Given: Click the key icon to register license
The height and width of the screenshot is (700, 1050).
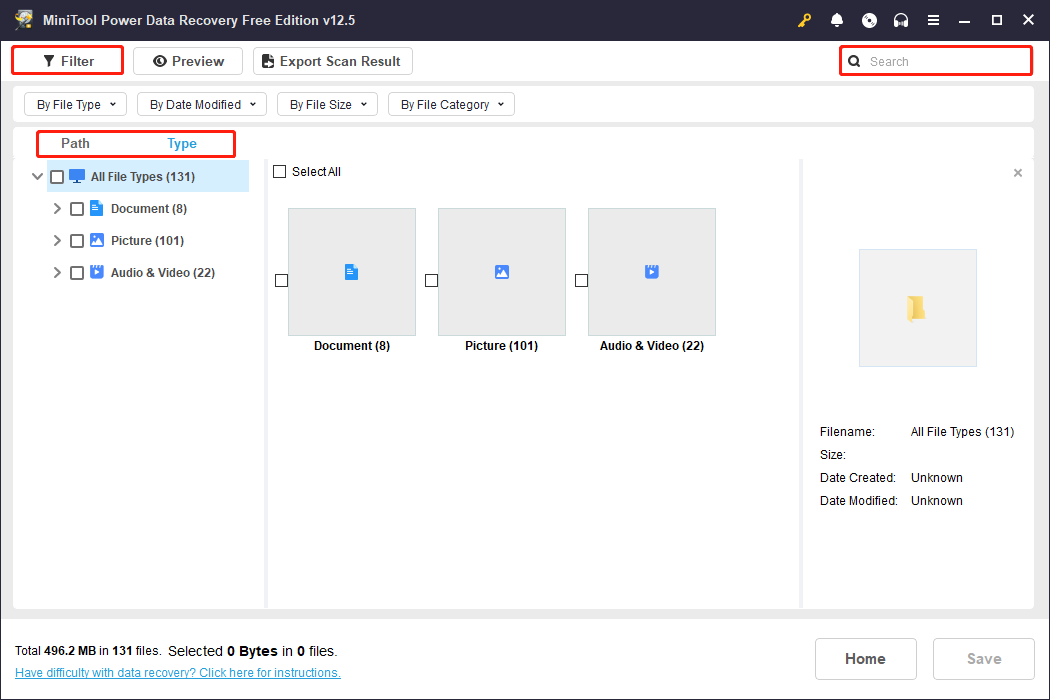Looking at the screenshot, I should pyautogui.click(x=805, y=20).
